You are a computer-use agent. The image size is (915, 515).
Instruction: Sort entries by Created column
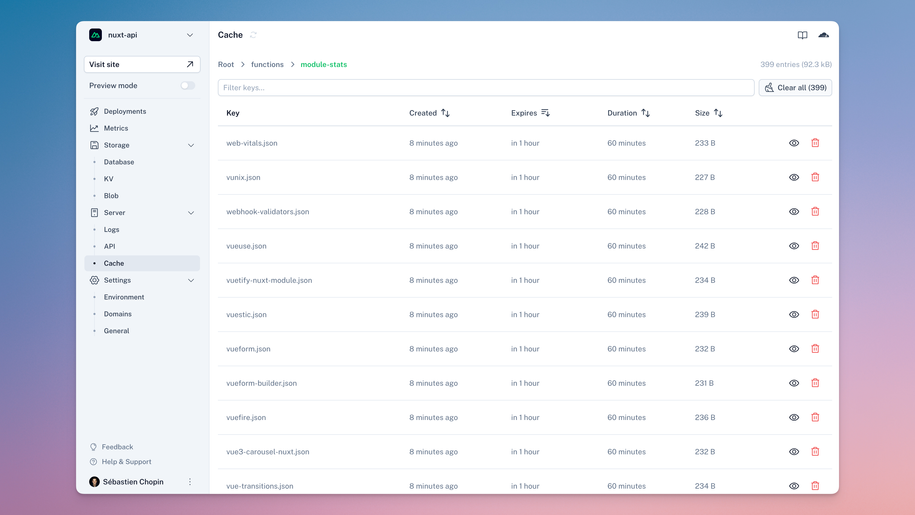point(445,113)
